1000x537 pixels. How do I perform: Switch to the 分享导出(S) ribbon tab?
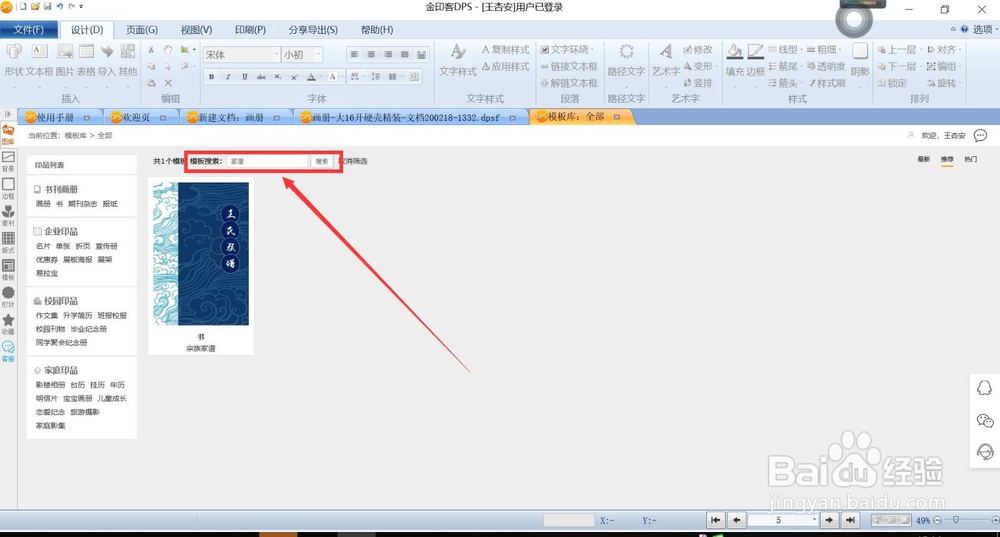point(313,30)
